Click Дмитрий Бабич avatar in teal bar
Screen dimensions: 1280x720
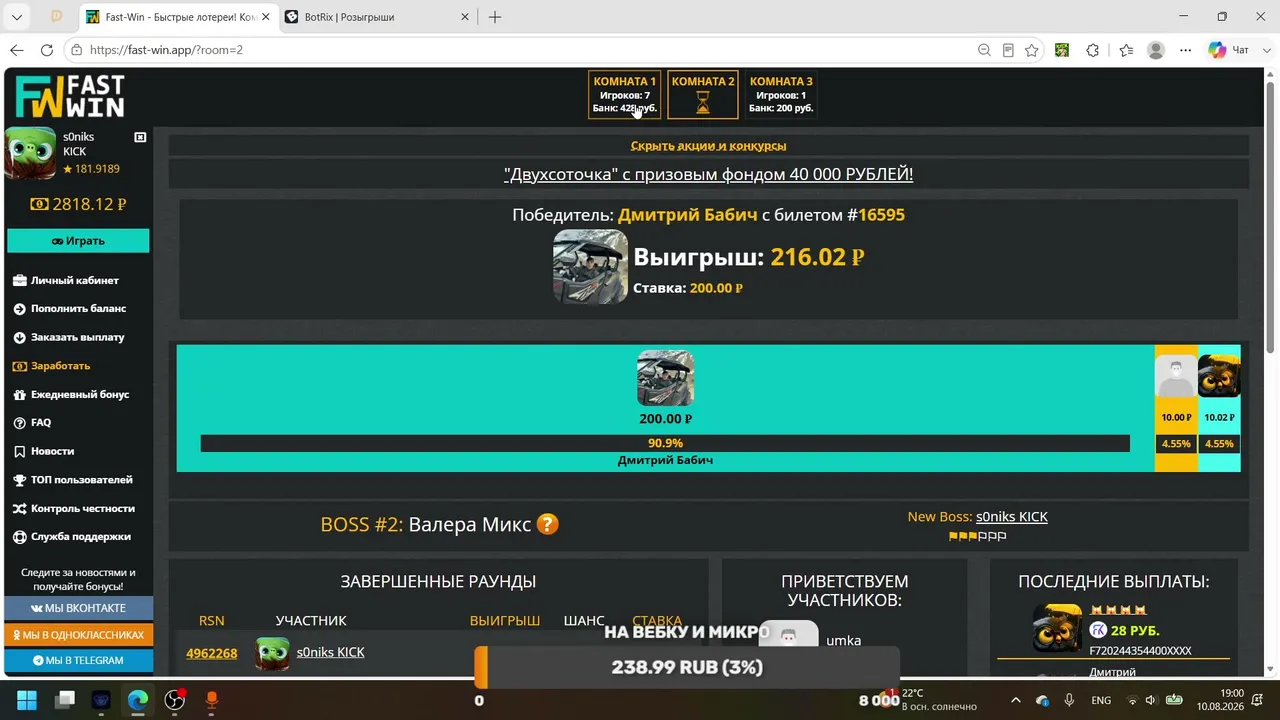pyautogui.click(x=665, y=378)
